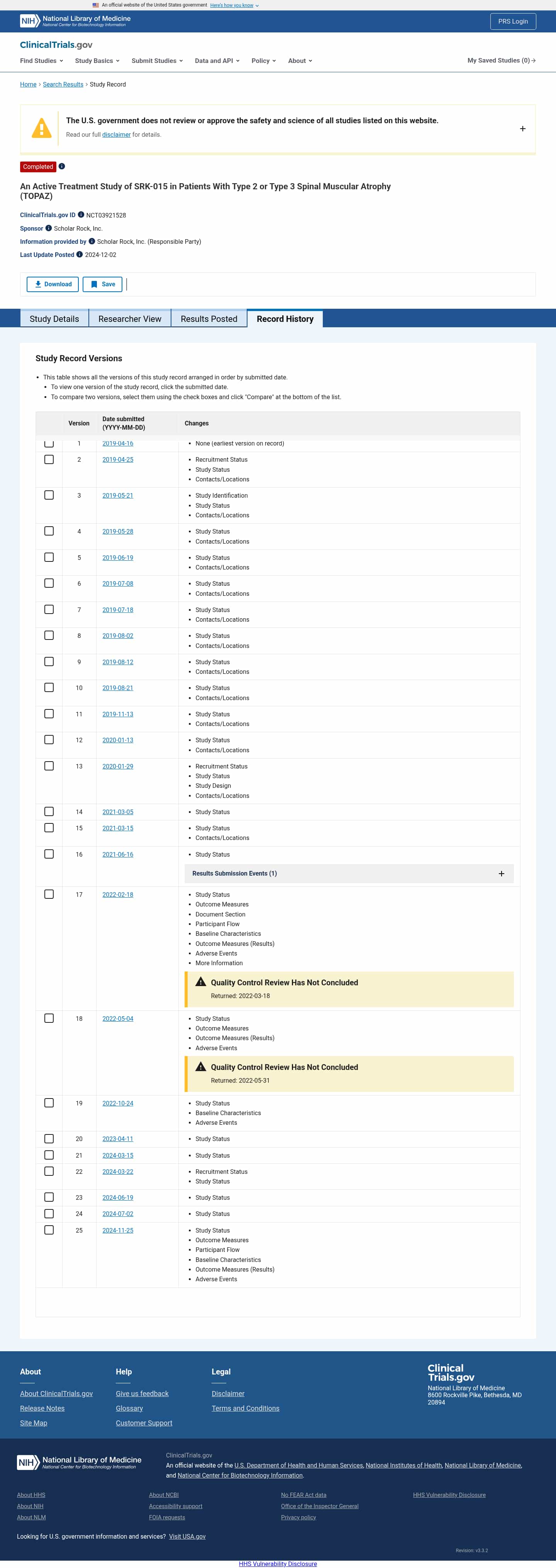Screen dimensions: 556x1568
Task: Download the study record
Action: coord(53,284)
